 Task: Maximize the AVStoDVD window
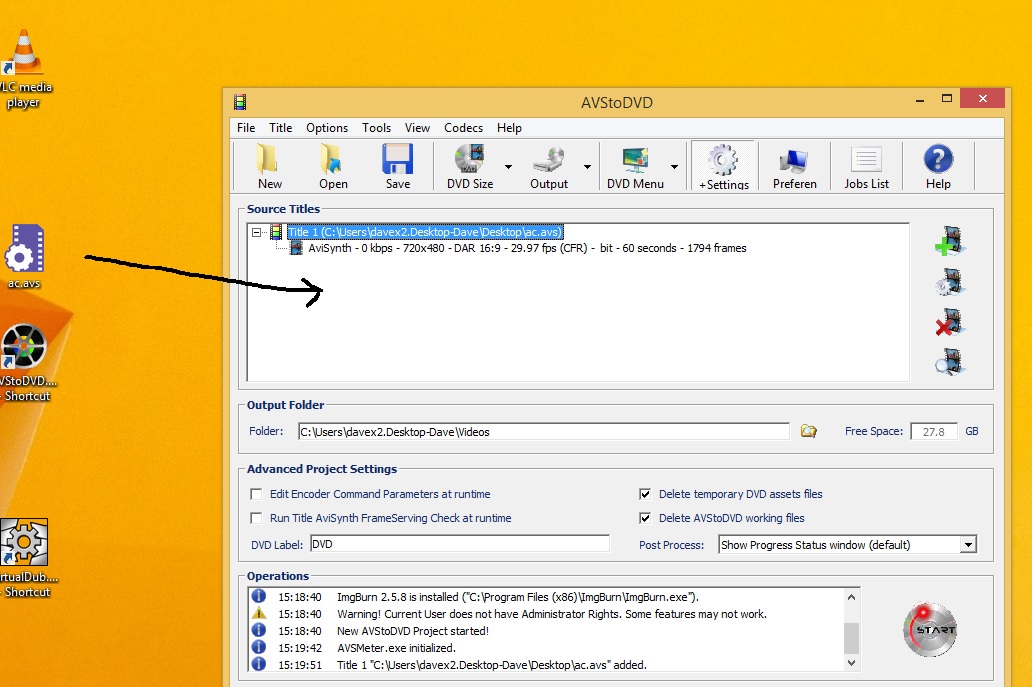click(x=946, y=99)
